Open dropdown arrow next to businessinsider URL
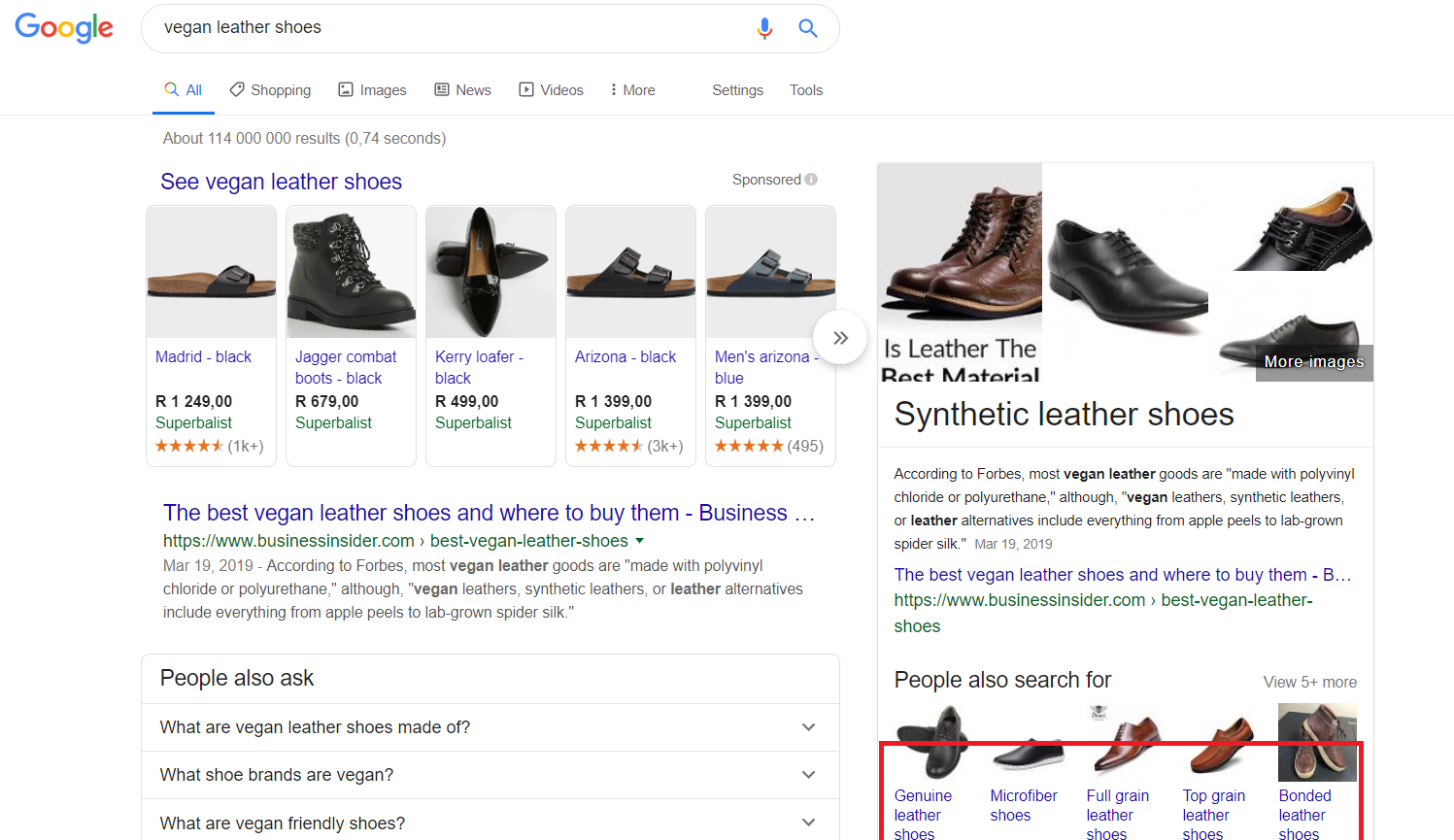Viewport: 1454px width, 840px height. (x=639, y=541)
